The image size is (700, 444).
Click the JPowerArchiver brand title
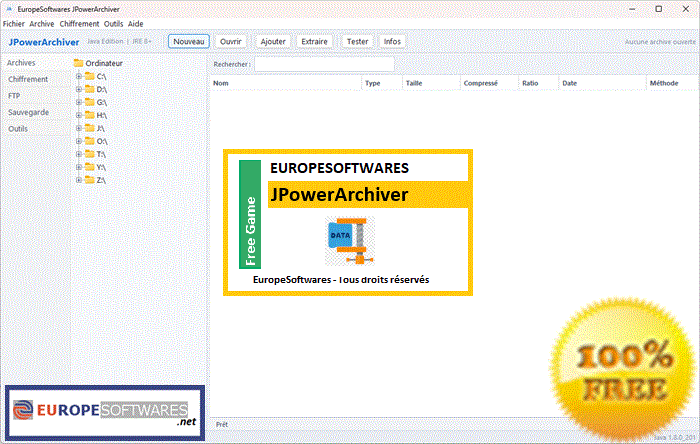point(44,42)
